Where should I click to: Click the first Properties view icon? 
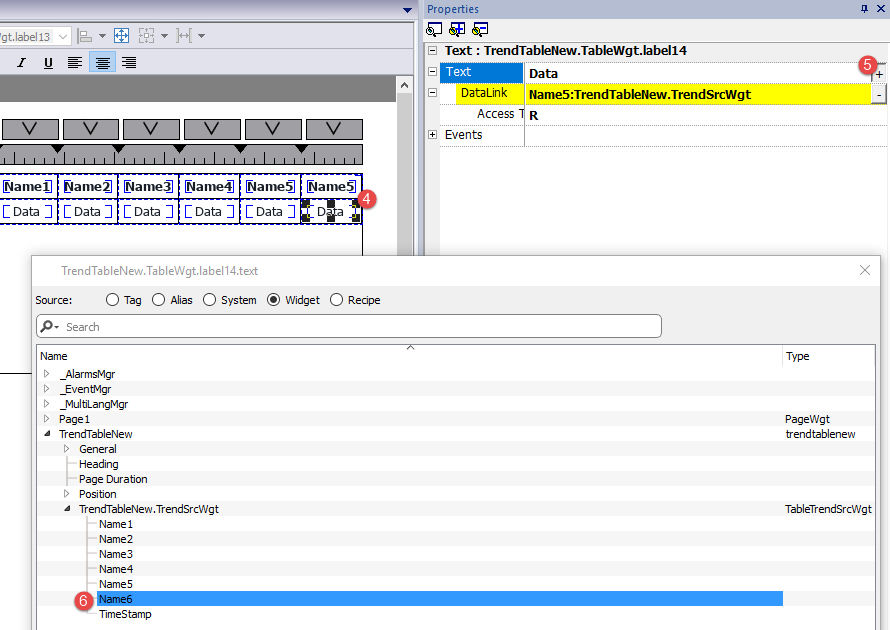434,29
